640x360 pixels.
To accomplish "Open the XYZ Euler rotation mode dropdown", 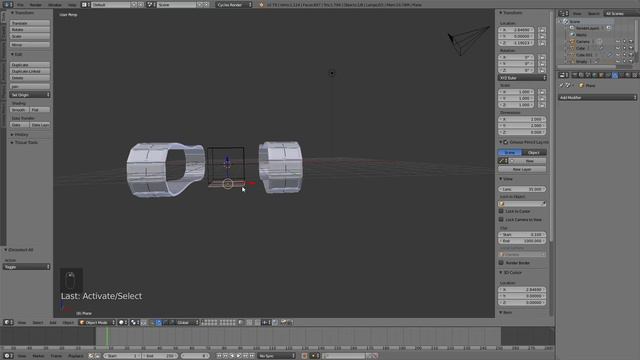I will click(522, 78).
